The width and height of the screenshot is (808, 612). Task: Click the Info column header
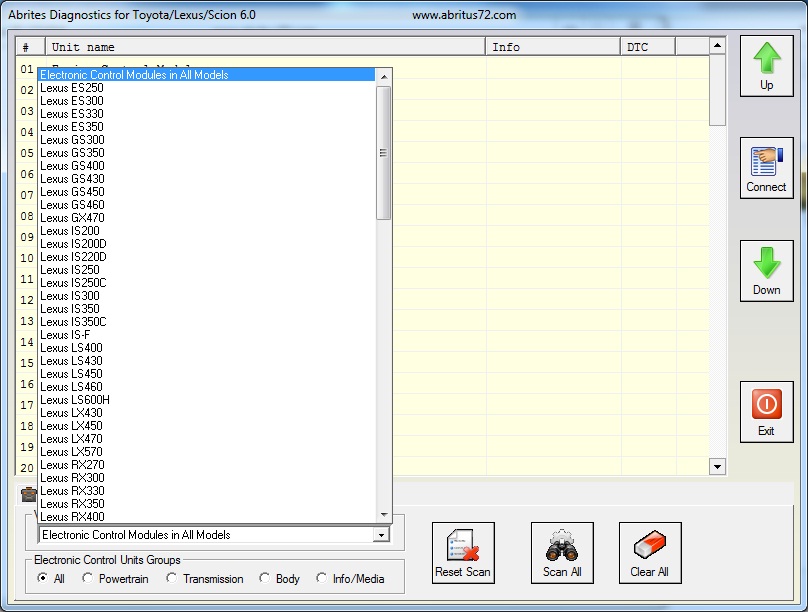pyautogui.click(x=553, y=47)
